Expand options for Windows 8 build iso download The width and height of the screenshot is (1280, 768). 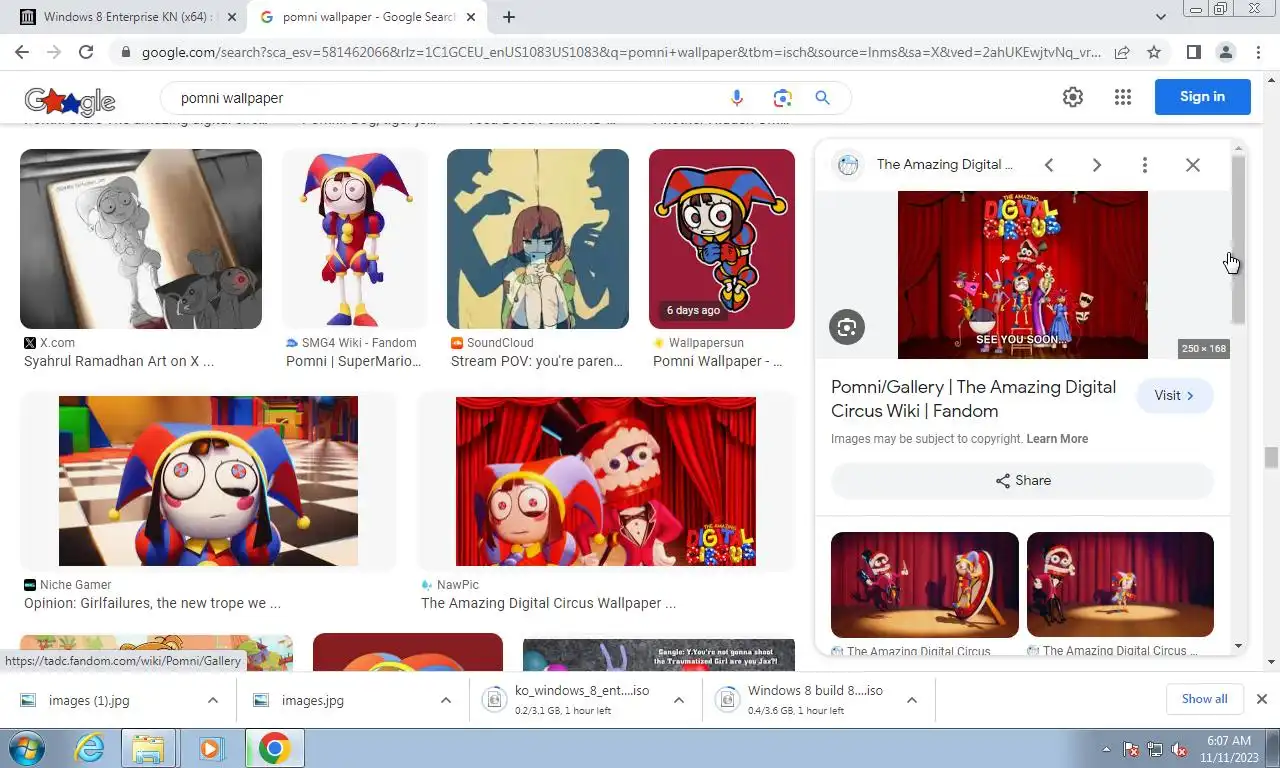click(912, 701)
